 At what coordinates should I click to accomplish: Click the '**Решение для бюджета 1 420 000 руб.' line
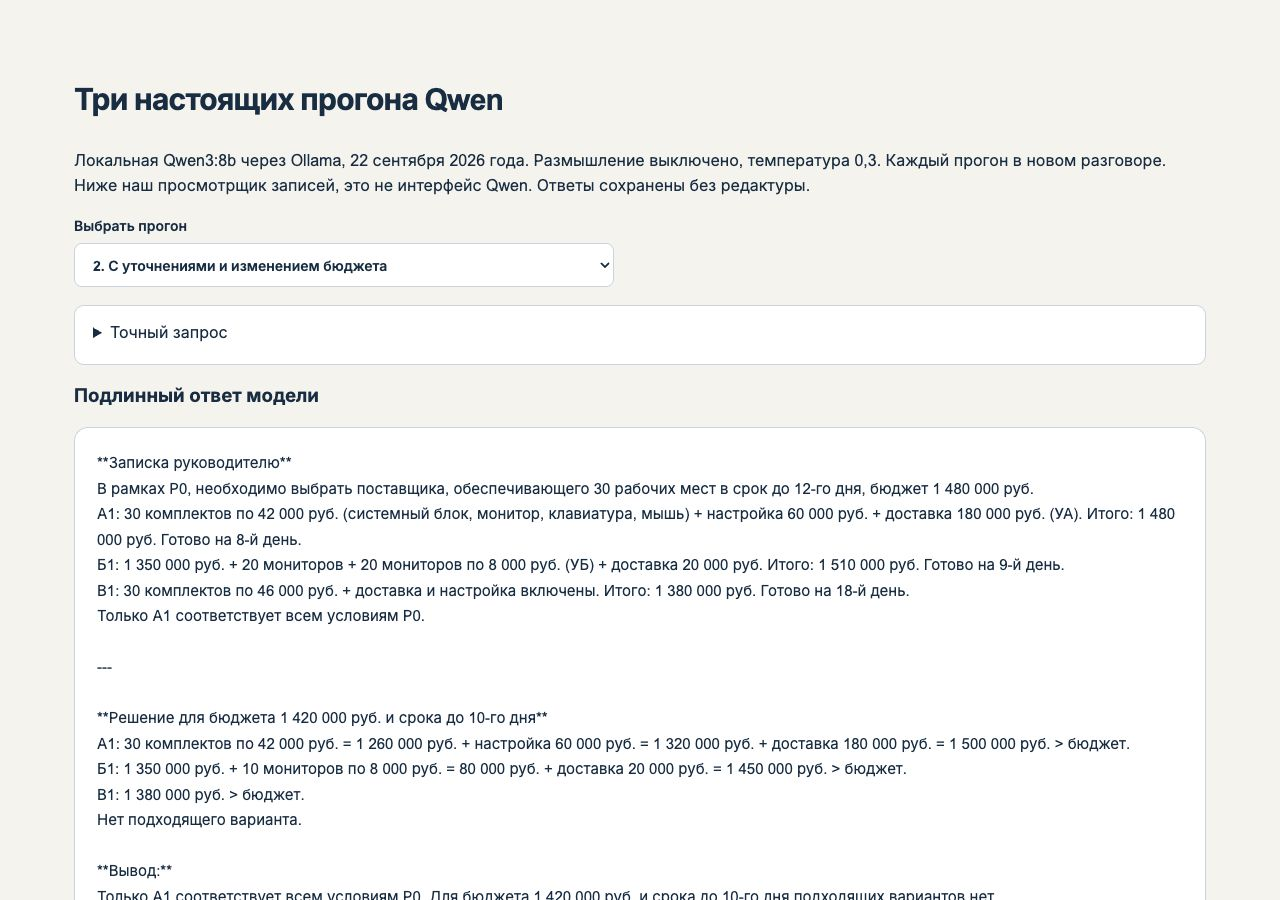322,718
